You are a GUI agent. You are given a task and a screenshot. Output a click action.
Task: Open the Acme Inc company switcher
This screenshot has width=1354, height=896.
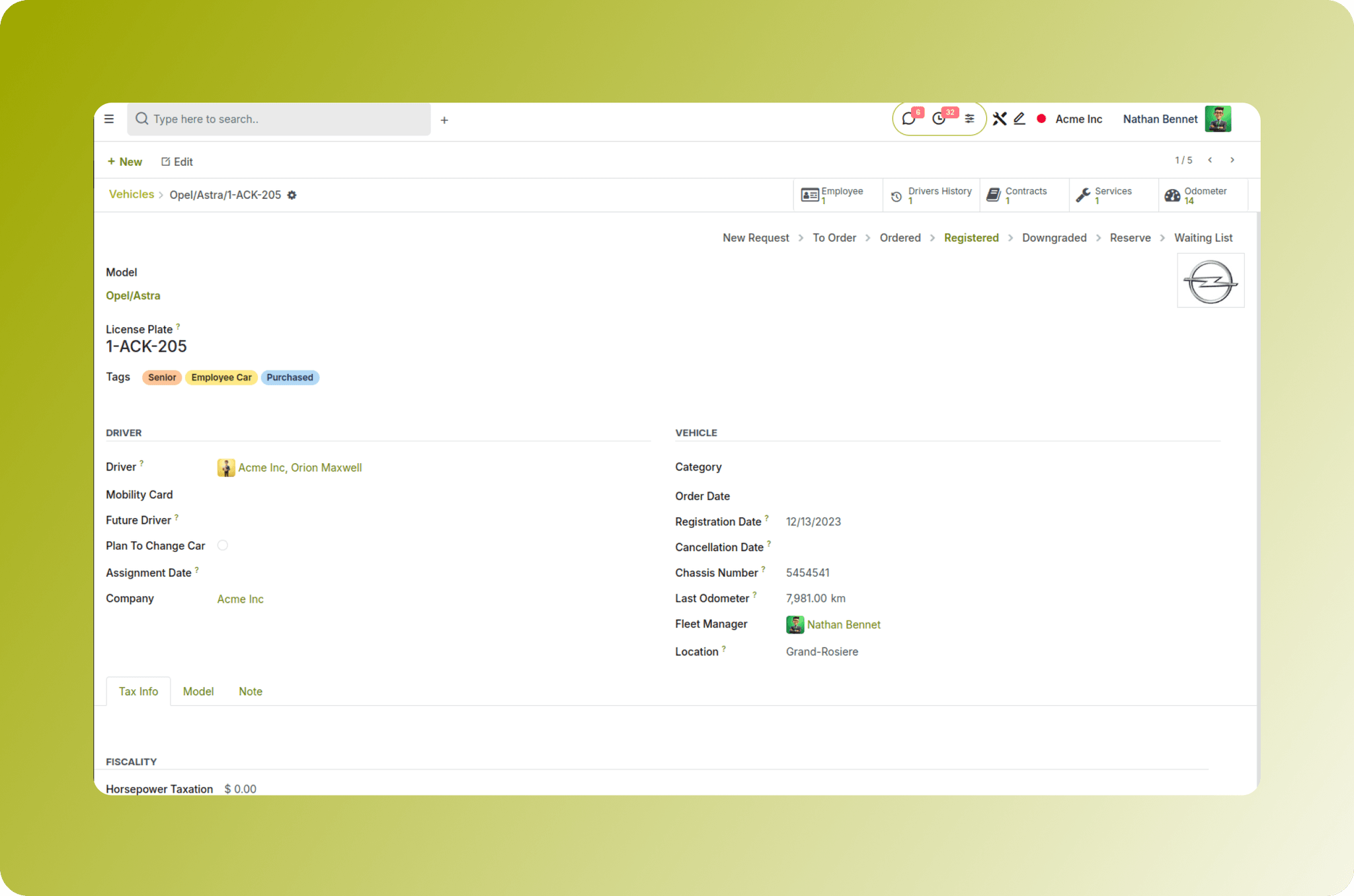coord(1078,119)
